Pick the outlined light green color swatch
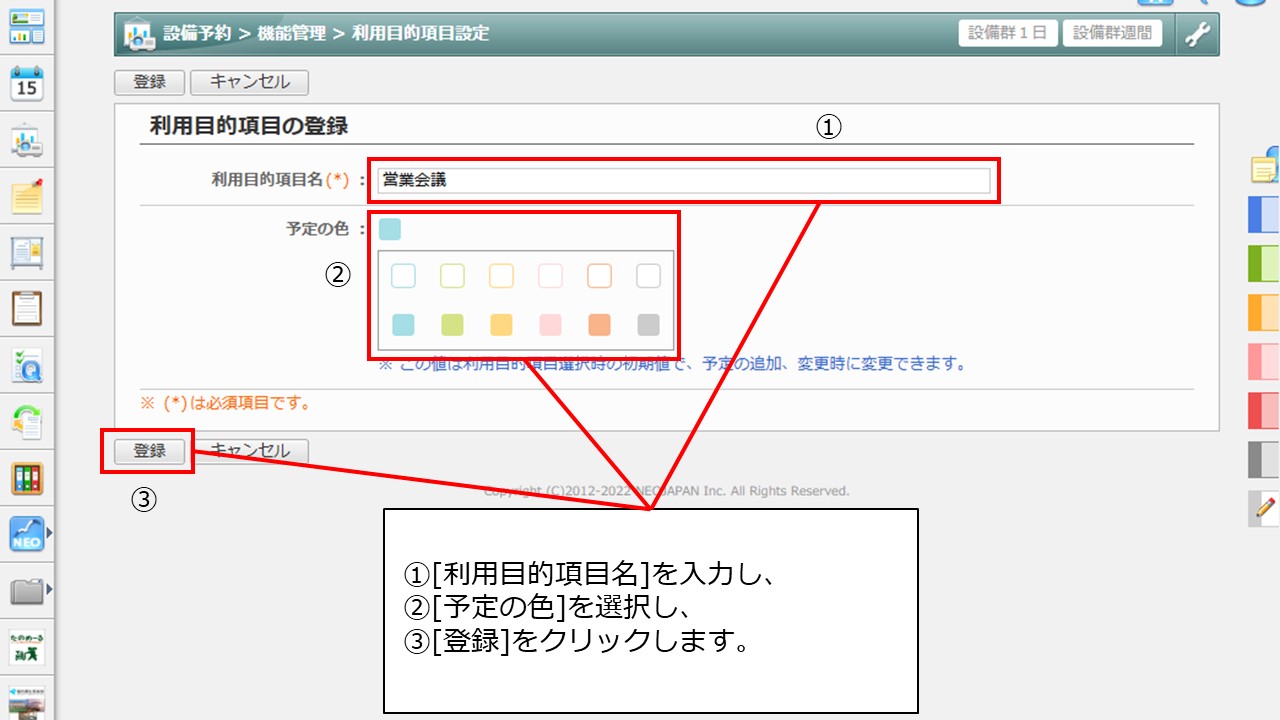The width and height of the screenshot is (1280, 720). pos(452,276)
